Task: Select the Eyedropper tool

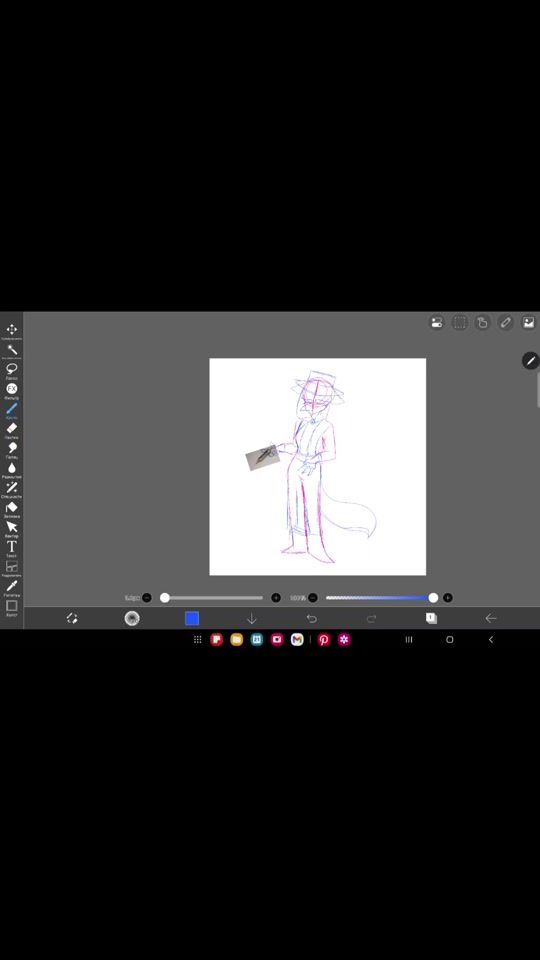Action: pos(12,586)
